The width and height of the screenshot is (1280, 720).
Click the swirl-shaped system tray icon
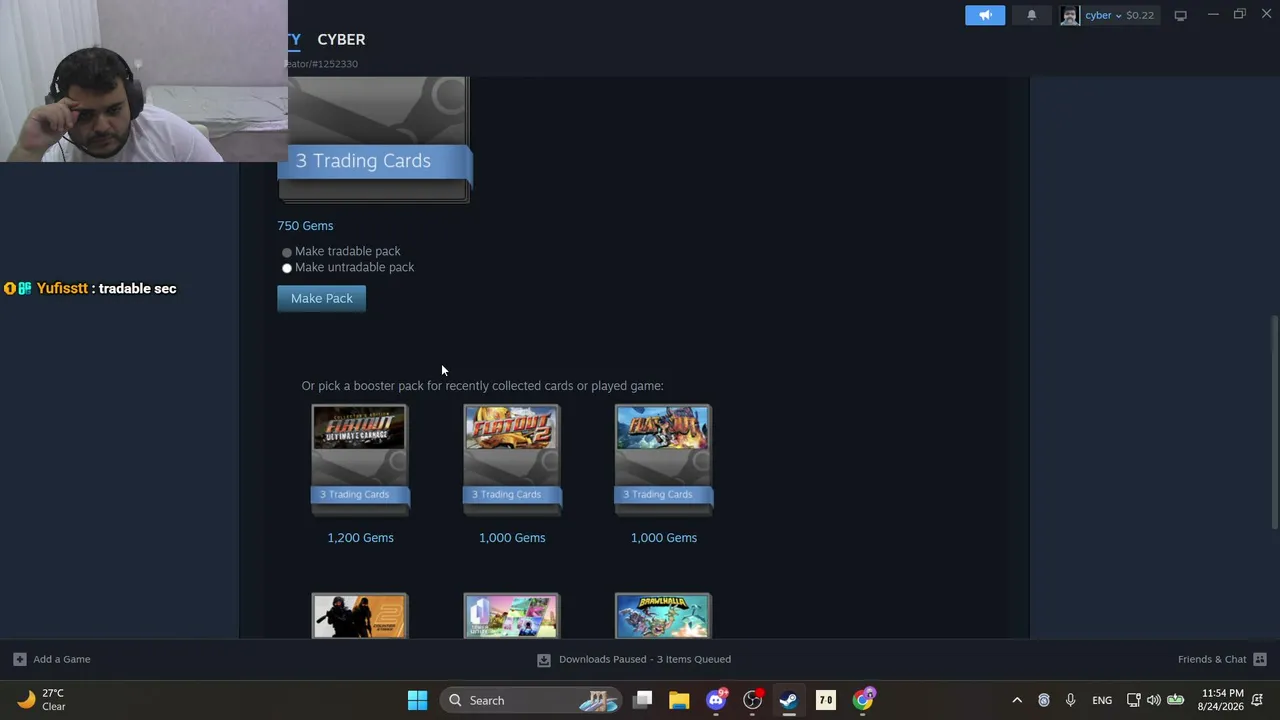(1044, 700)
